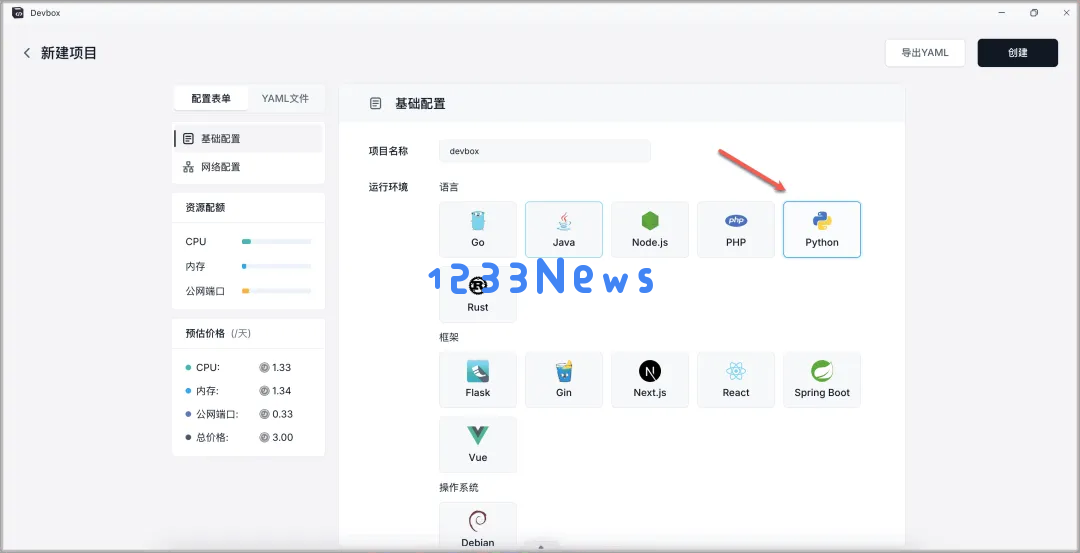Click the 内存 resource usage bar
1080x553 pixels.
(276, 267)
